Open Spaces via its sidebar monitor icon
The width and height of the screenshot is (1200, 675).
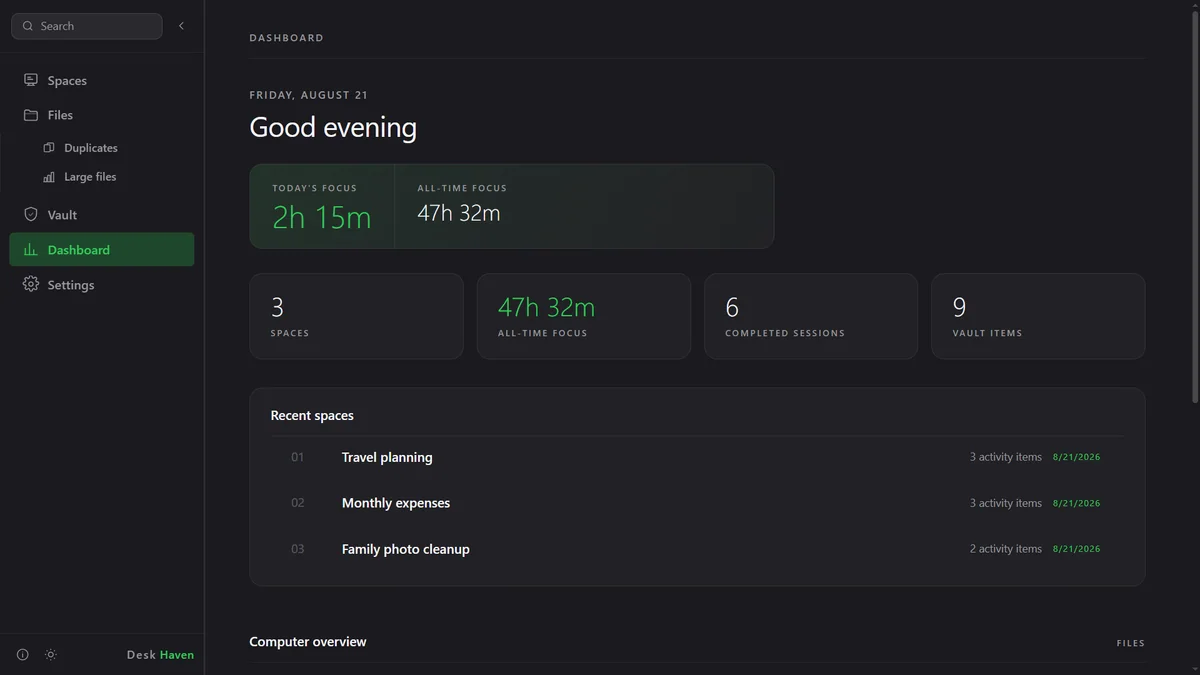31,80
